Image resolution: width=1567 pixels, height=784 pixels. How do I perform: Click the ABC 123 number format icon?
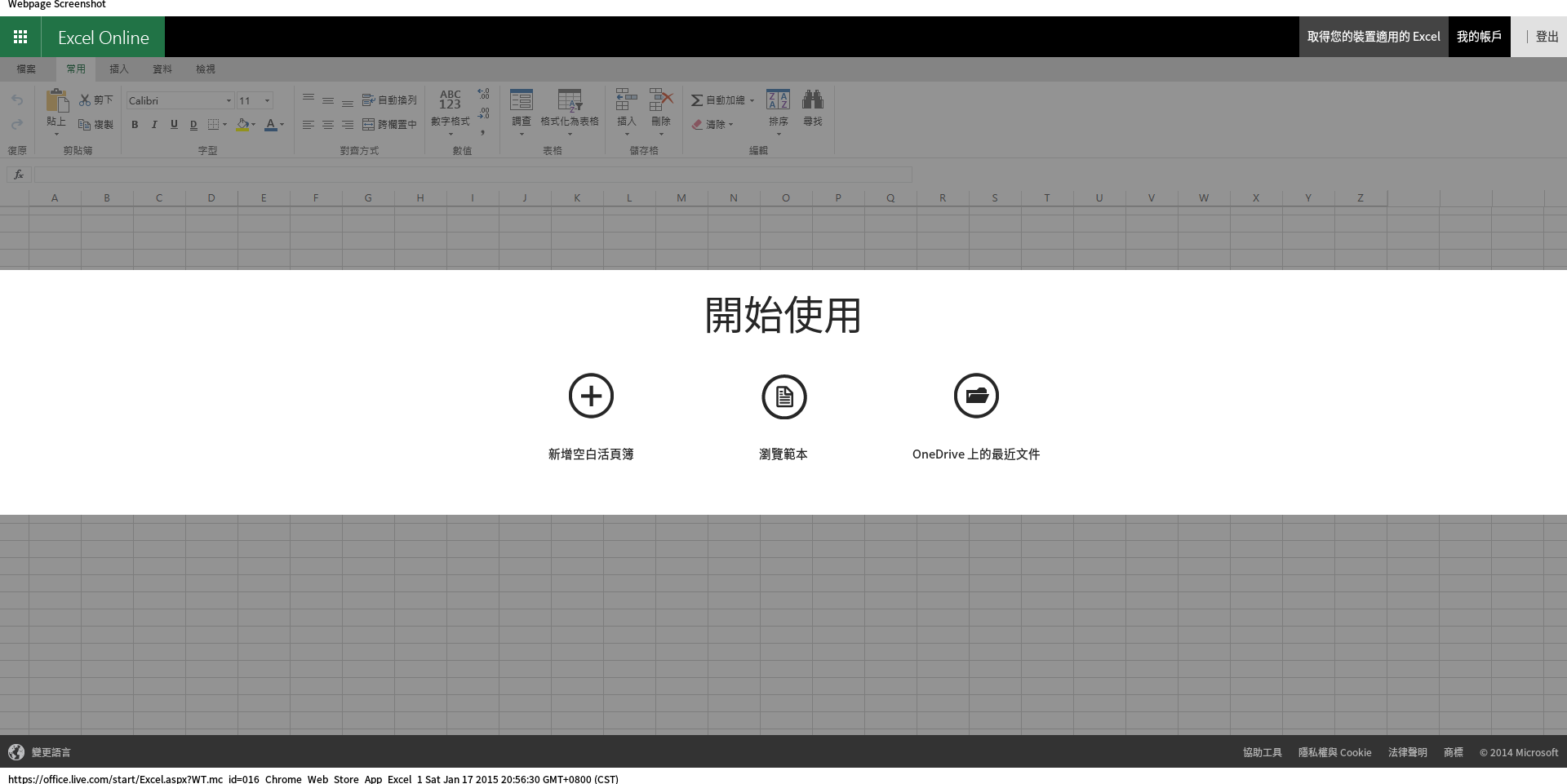[x=450, y=100]
